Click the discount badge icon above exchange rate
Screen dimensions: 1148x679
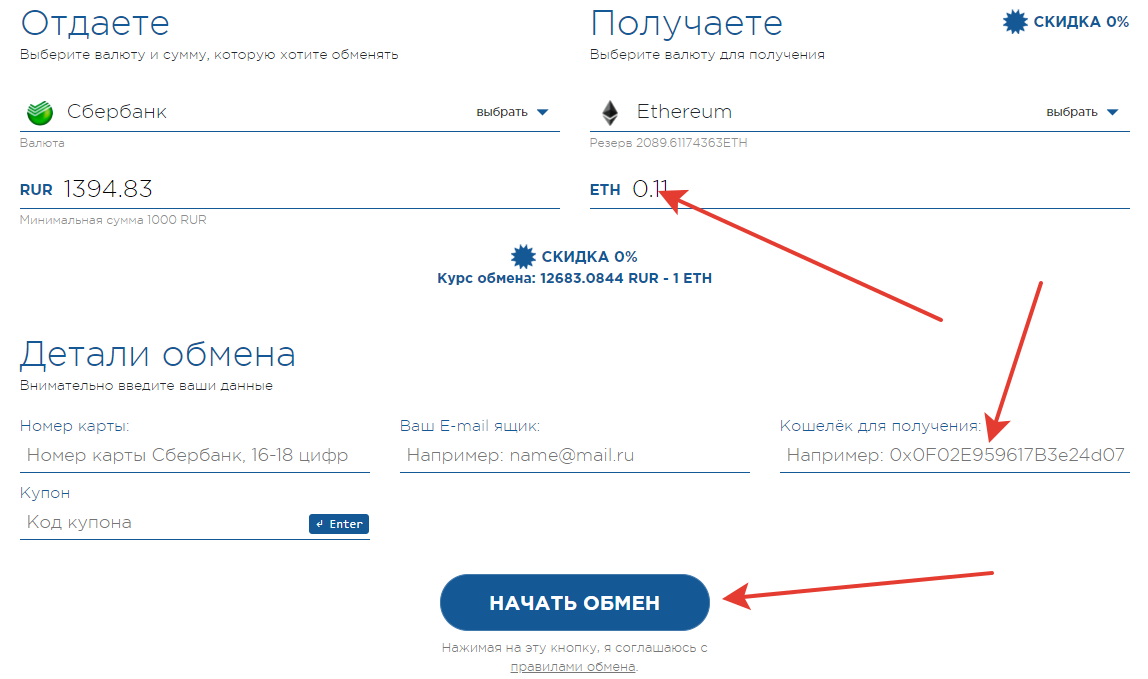pos(523,256)
